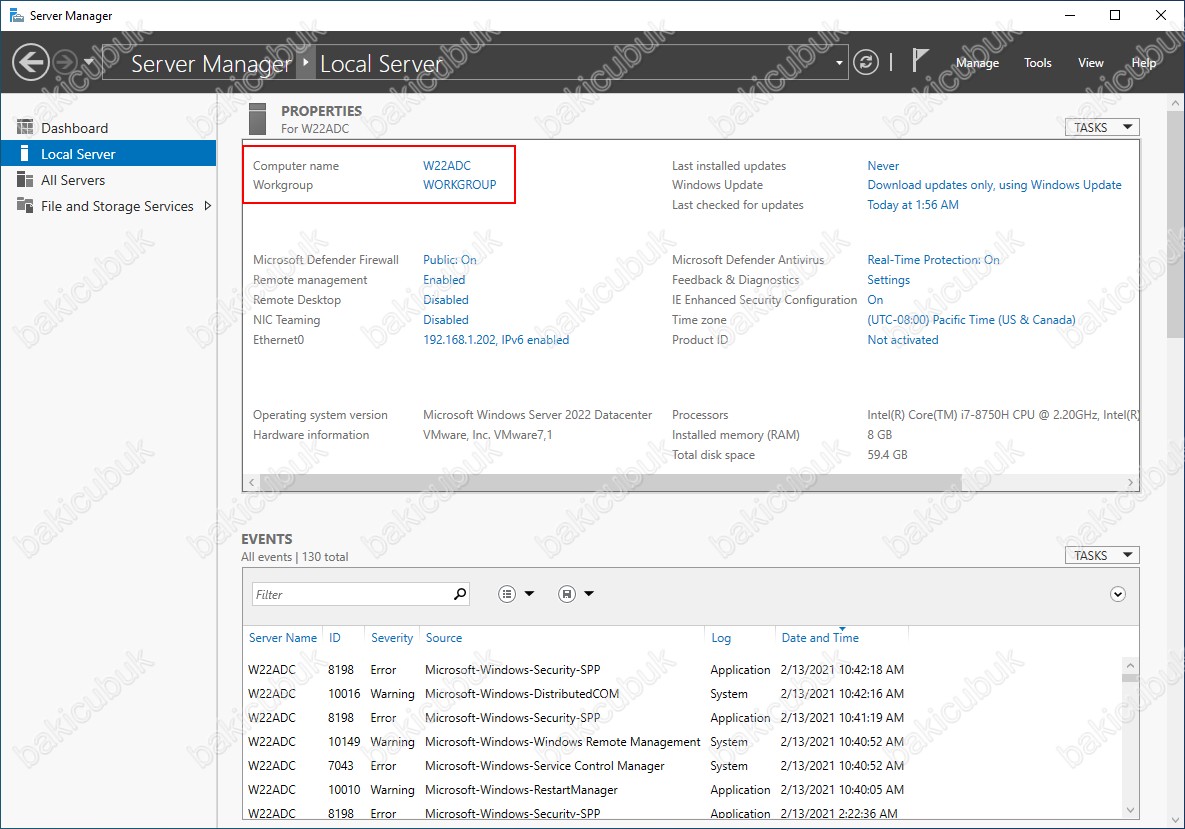
Task: Click On for IE Enhanced Security Configuration
Action: pos(875,300)
